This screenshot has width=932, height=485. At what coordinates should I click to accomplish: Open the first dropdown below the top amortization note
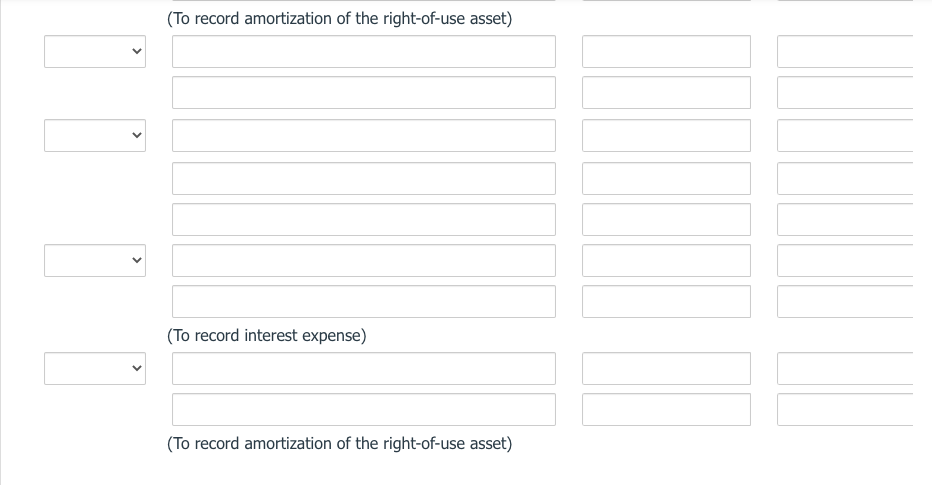point(95,52)
